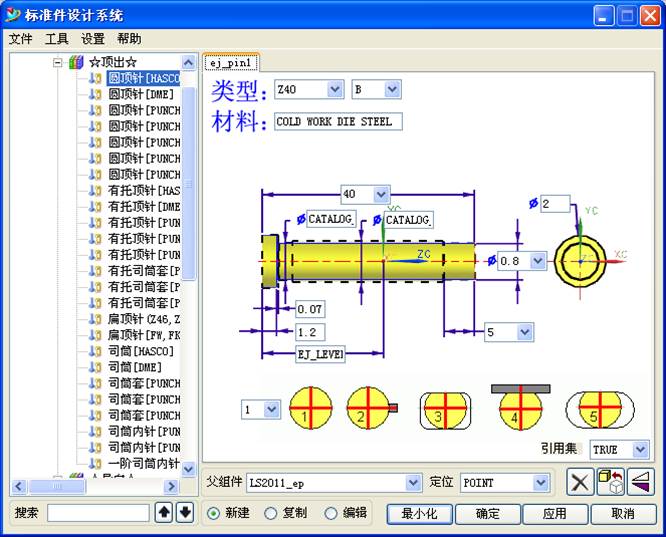Click the 搜索 search input field
Image resolution: width=666 pixels, height=537 pixels.
98,513
